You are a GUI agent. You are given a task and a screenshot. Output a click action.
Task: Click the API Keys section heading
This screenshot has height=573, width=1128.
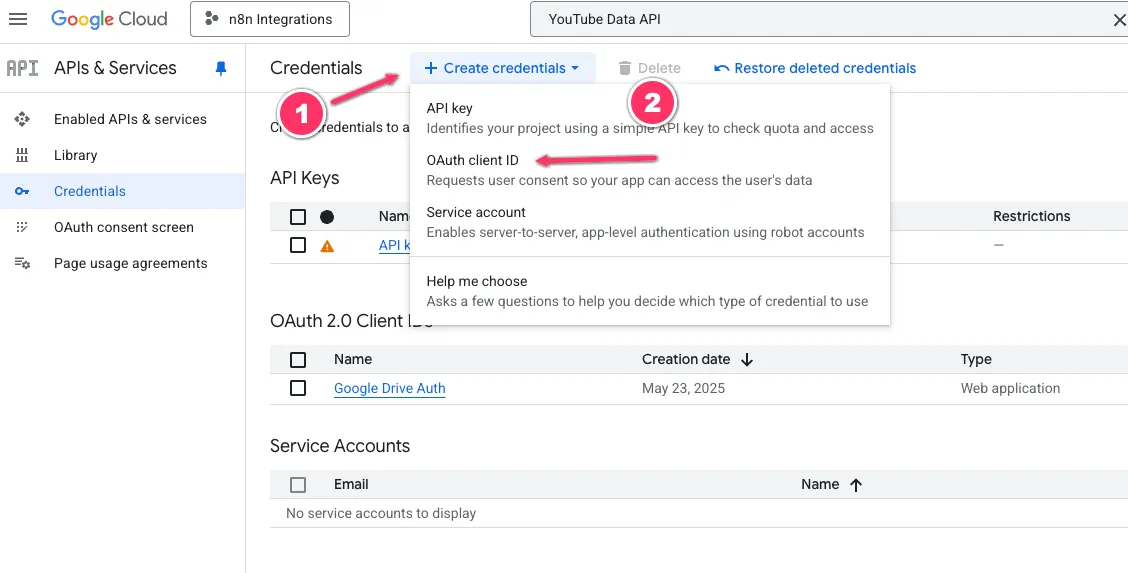click(305, 178)
